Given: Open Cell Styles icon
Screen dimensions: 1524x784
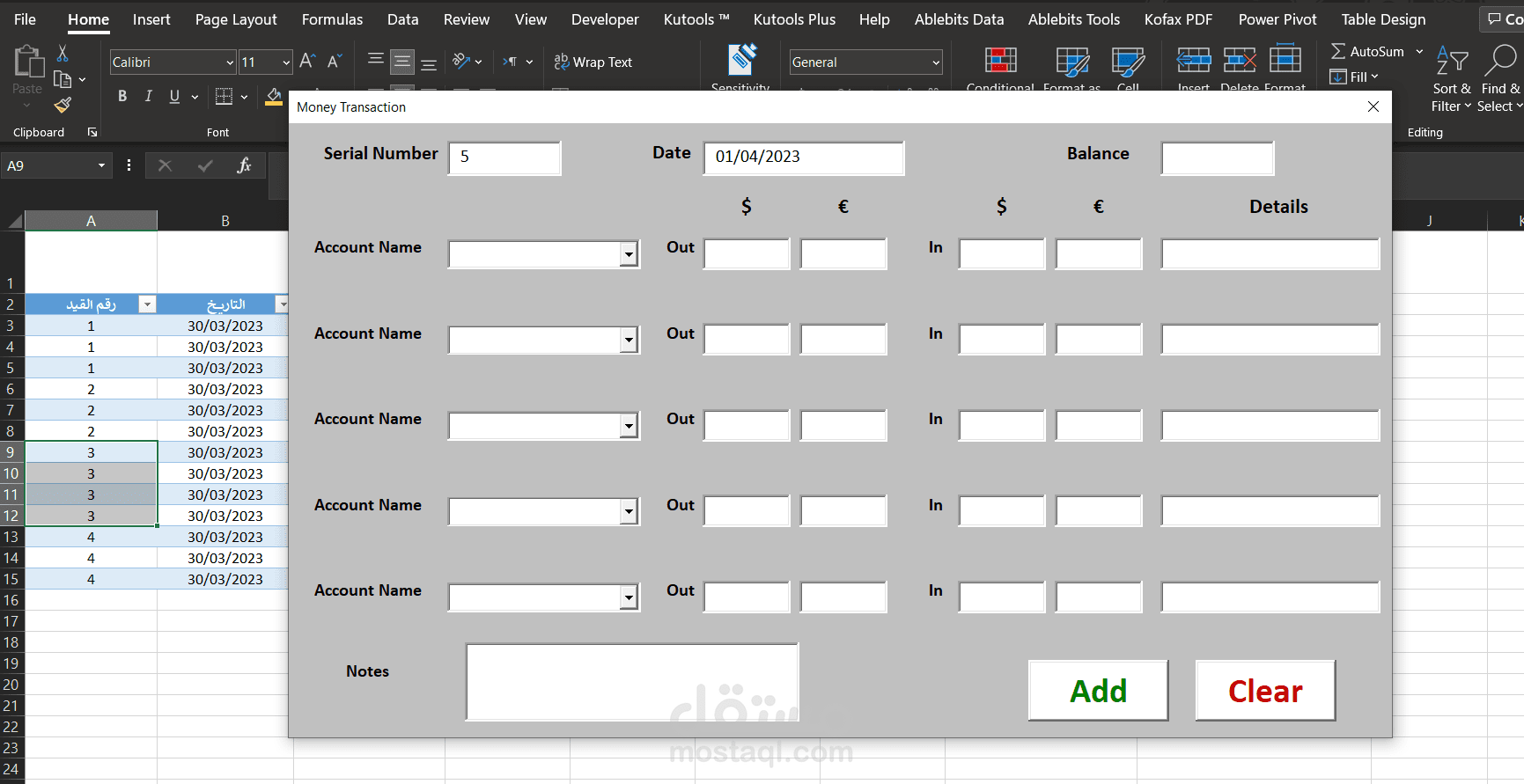Looking at the screenshot, I should point(1128,60).
